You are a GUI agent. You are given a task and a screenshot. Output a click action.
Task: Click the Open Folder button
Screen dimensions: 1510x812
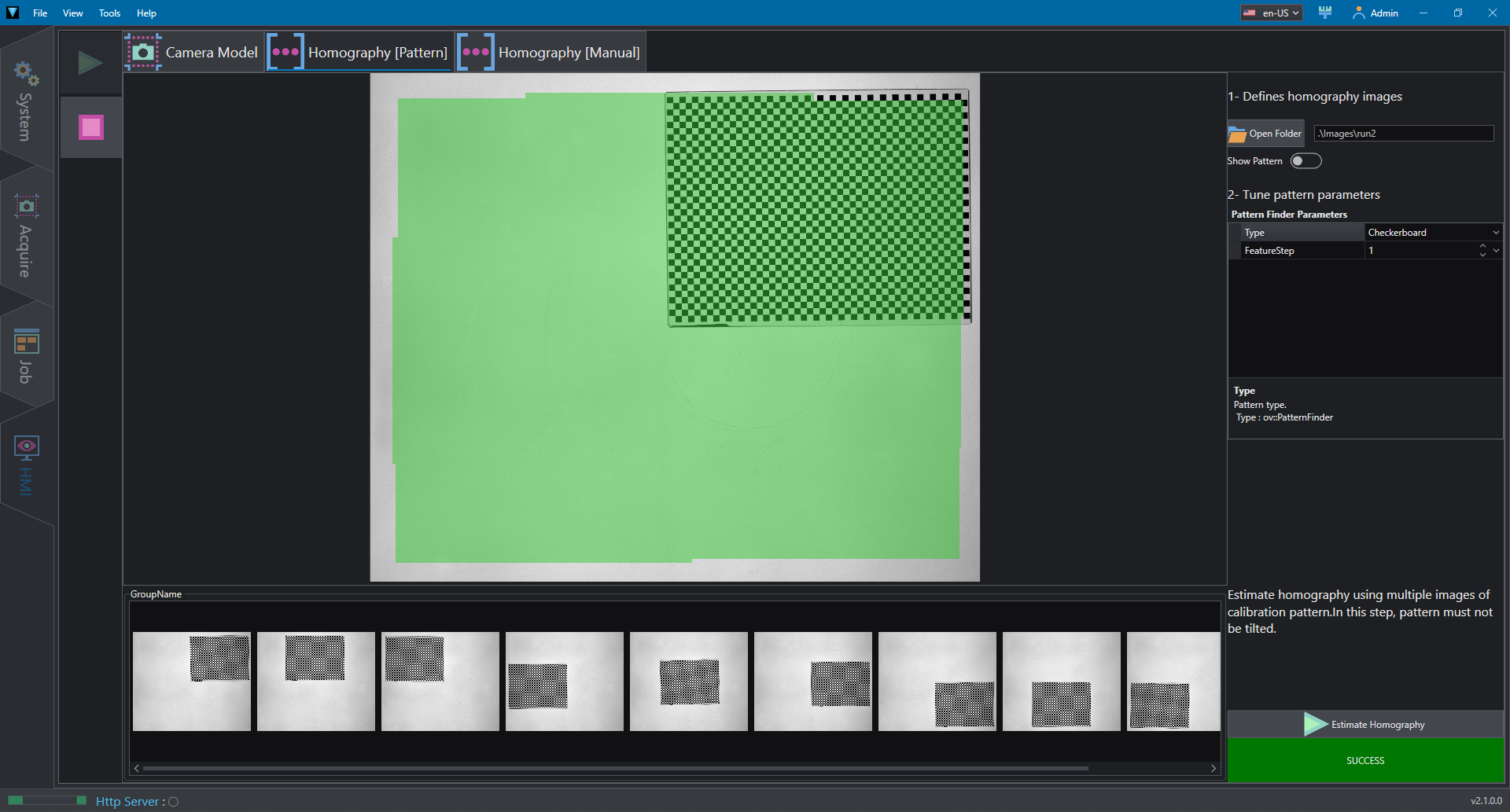[1265, 134]
